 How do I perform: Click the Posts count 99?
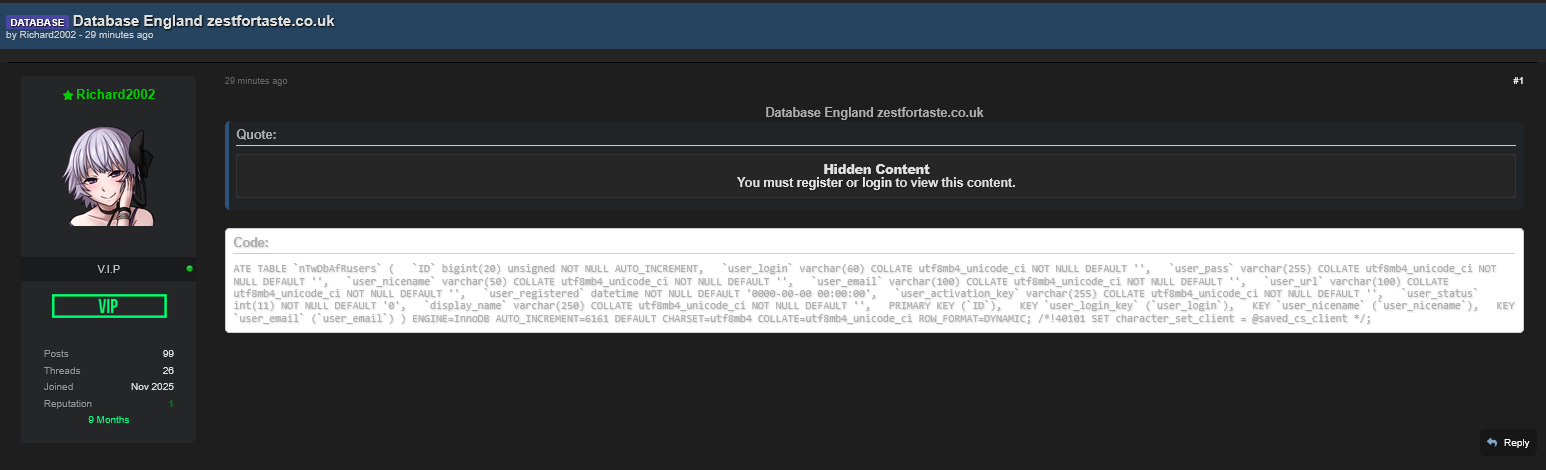tap(168, 354)
